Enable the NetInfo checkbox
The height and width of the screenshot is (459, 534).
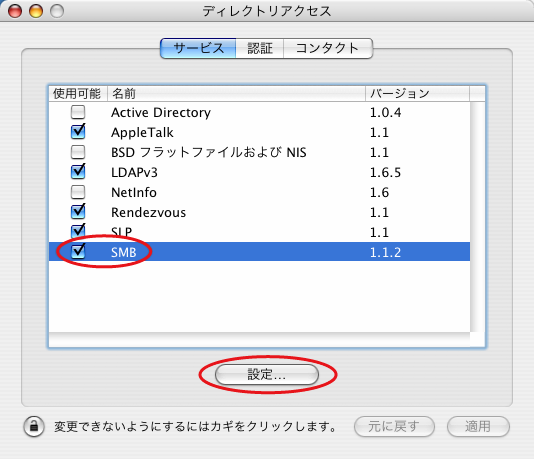click(x=78, y=192)
